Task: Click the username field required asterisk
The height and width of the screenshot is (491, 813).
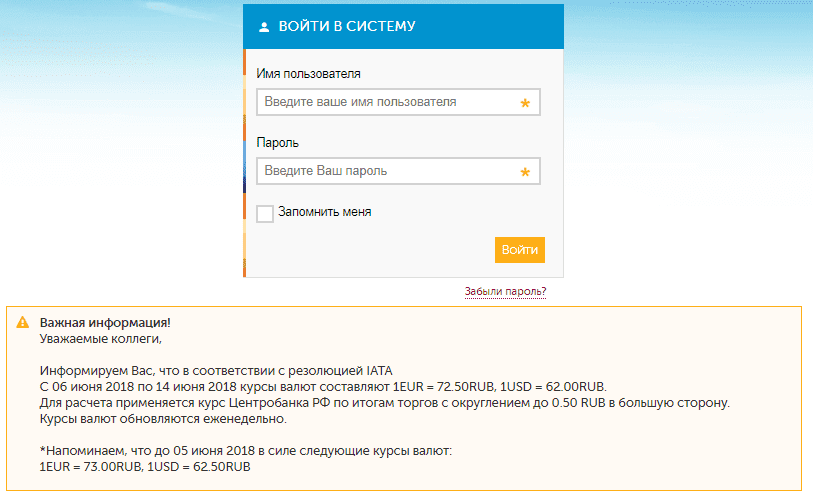Action: tap(525, 103)
